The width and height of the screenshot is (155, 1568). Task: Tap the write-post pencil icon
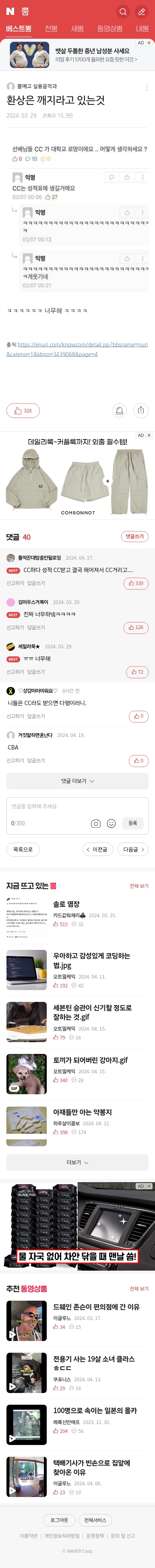point(141,12)
